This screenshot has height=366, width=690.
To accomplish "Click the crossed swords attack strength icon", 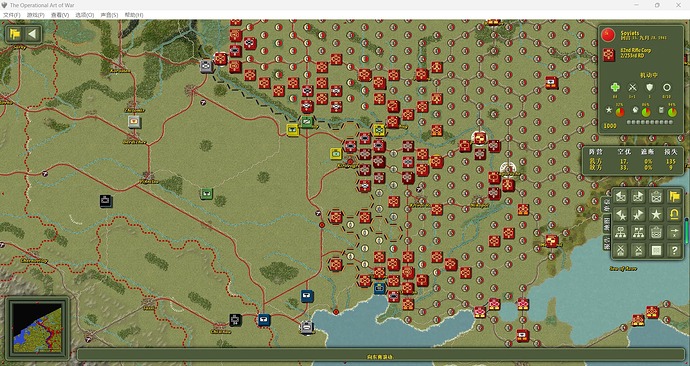I will click(x=632, y=88).
